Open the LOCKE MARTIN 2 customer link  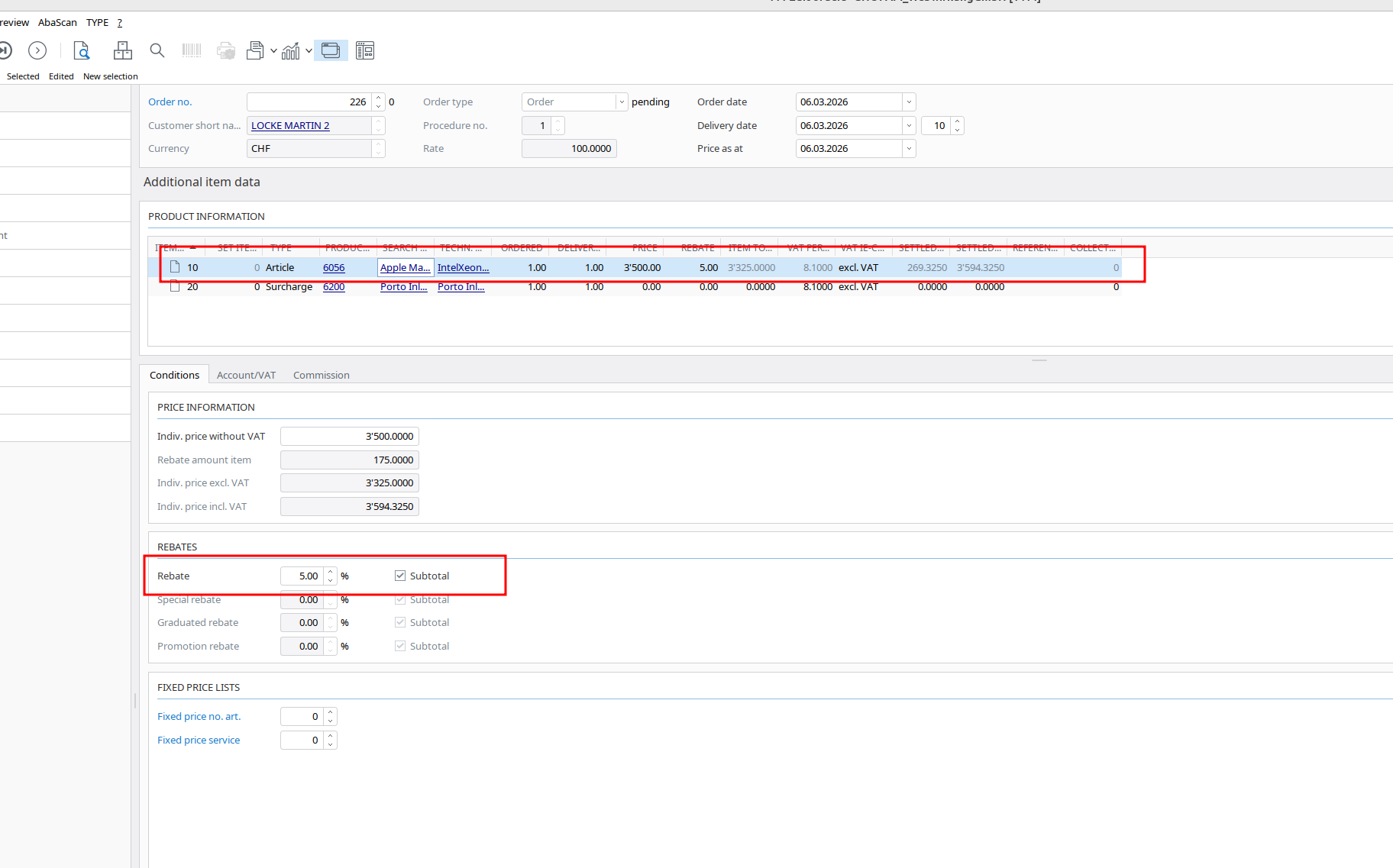pos(290,126)
